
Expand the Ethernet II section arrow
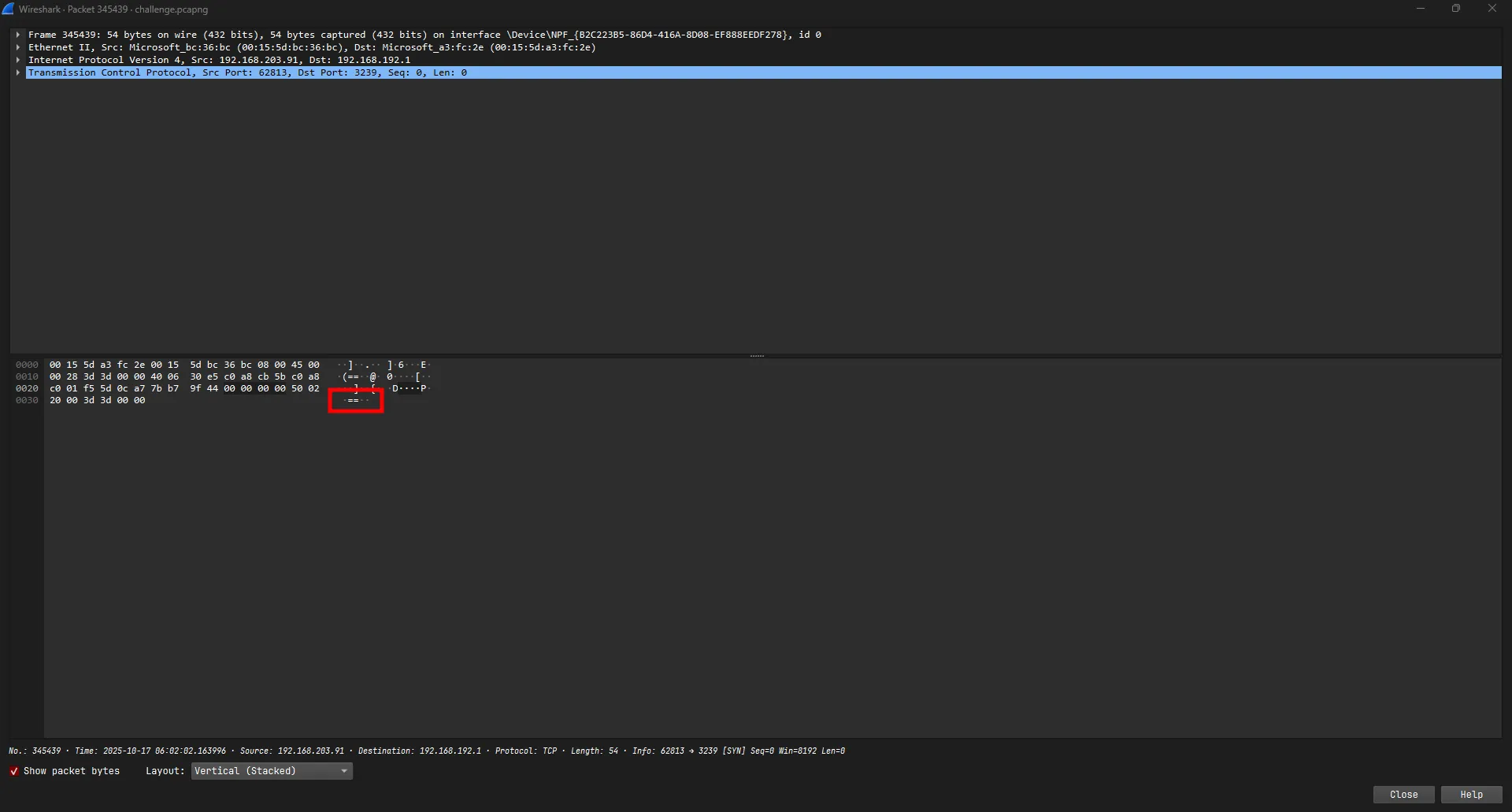17,47
